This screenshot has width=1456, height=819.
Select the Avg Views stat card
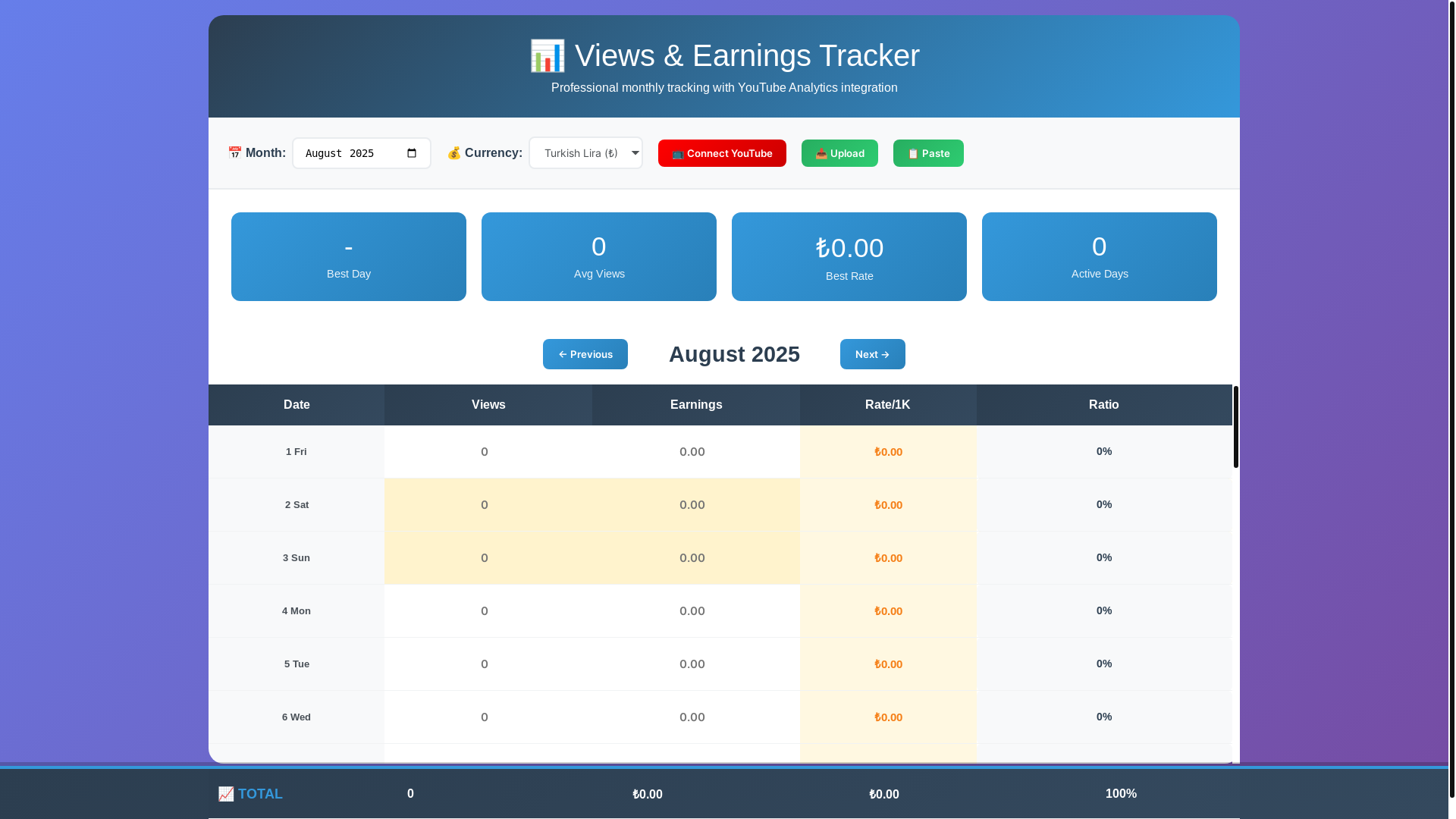pyautogui.click(x=599, y=256)
